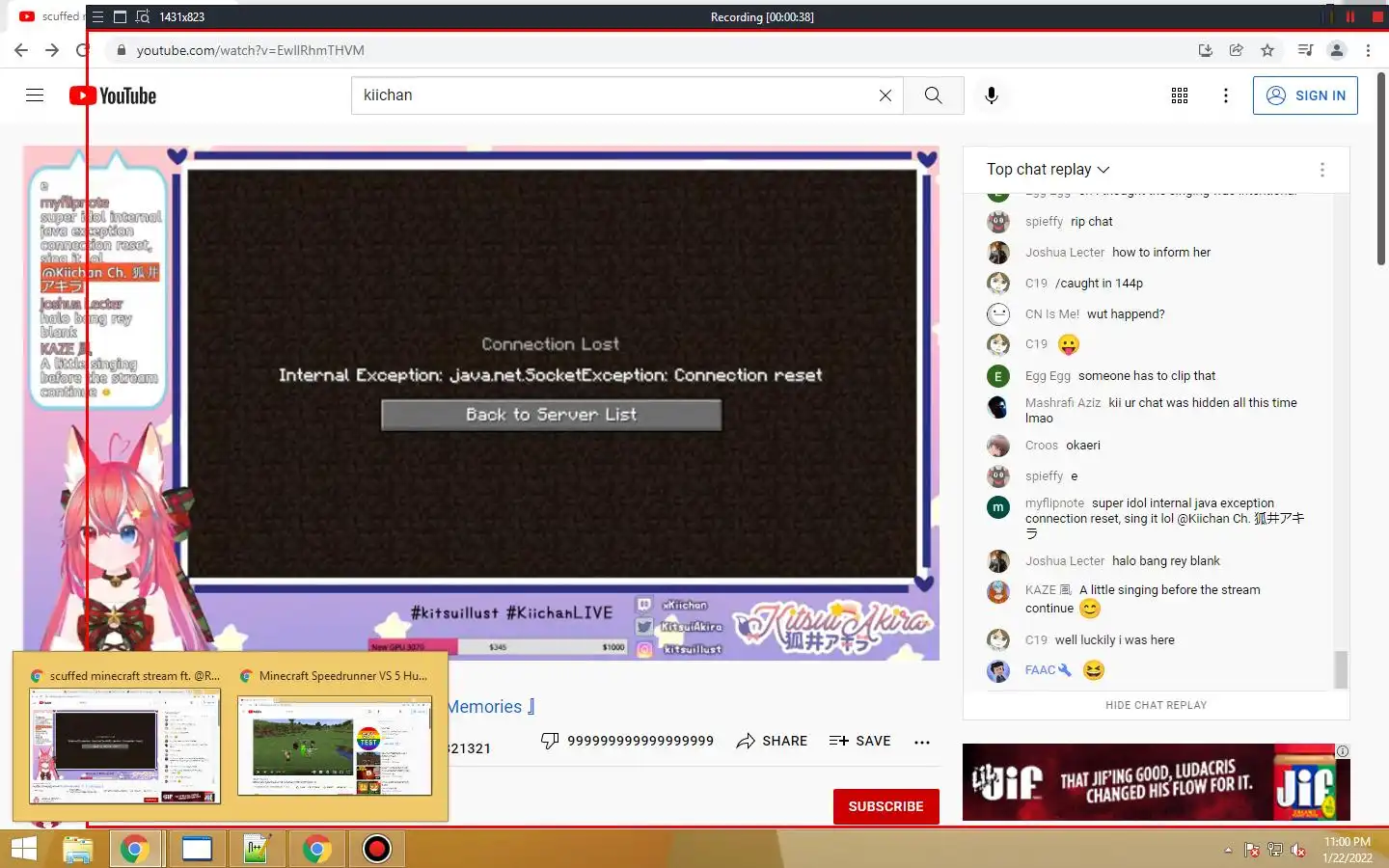1389x868 pixels.
Task: Click the install app icon in address bar
Action: pos(1205,50)
